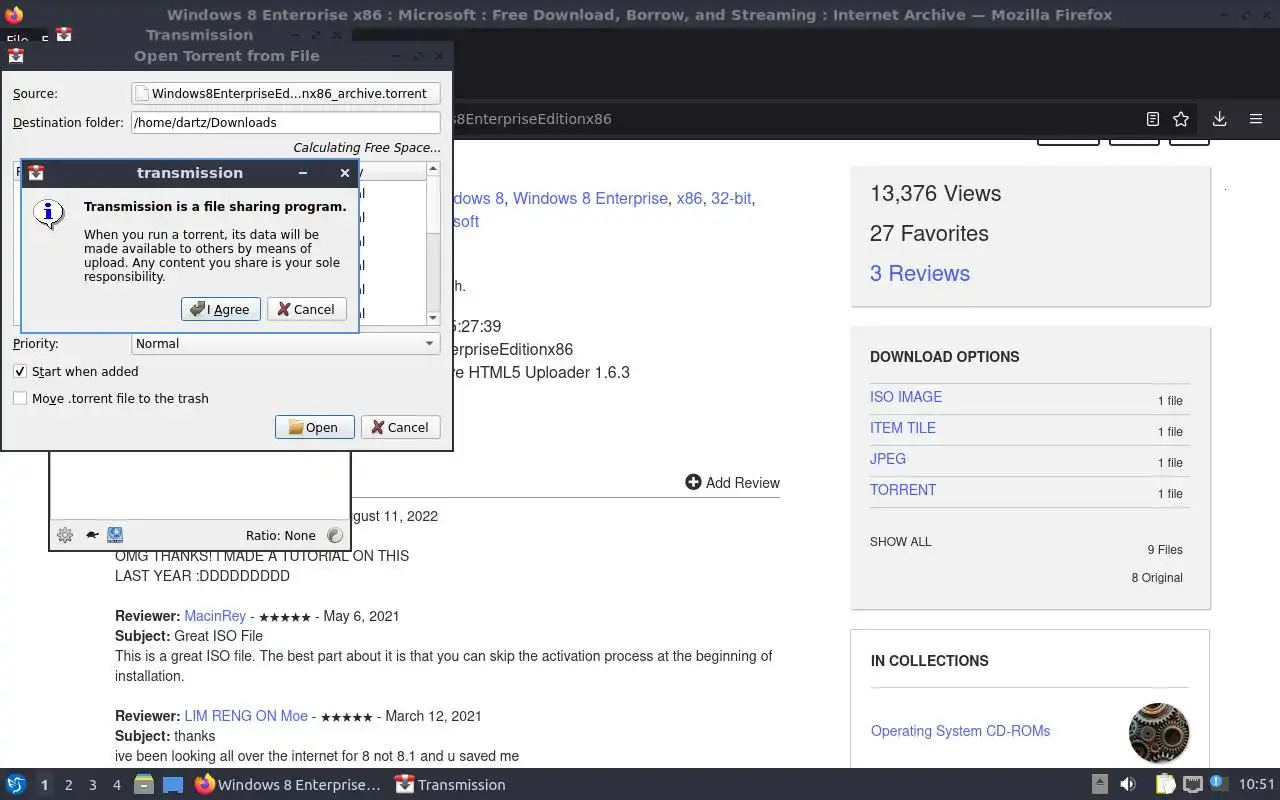The image size is (1280, 800).
Task: Switch to Windows 8 Enterprise Firefox taskbar entry
Action: 288,785
